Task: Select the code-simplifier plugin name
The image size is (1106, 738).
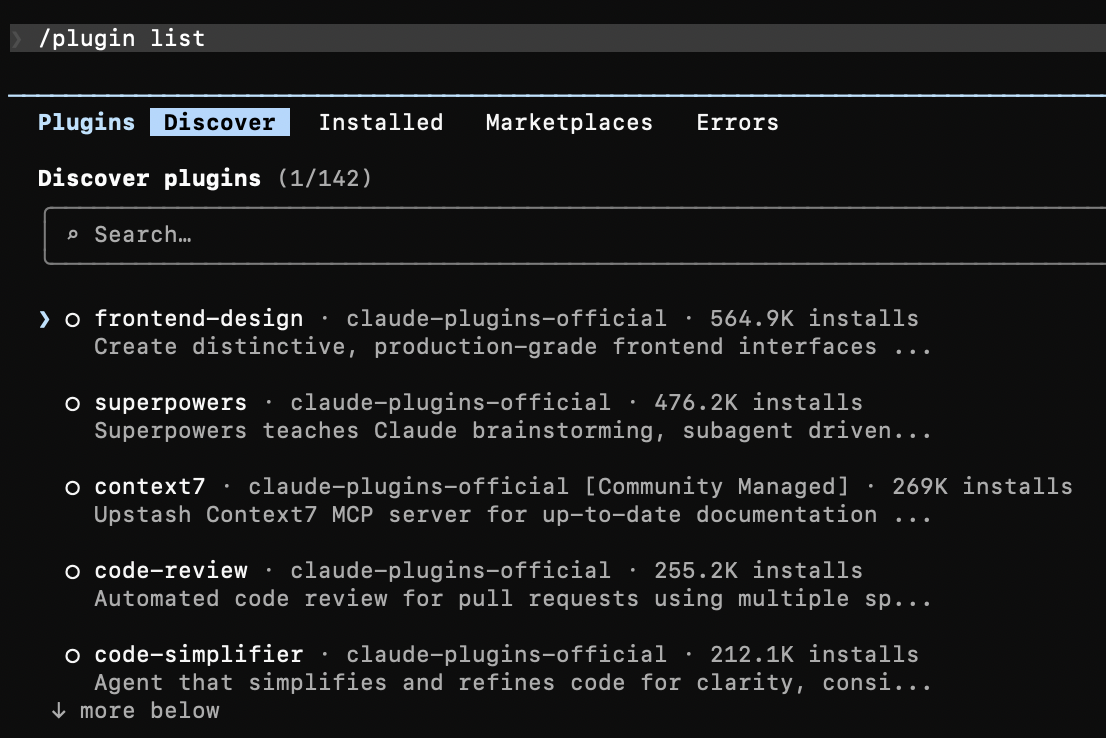Action: tap(199, 655)
